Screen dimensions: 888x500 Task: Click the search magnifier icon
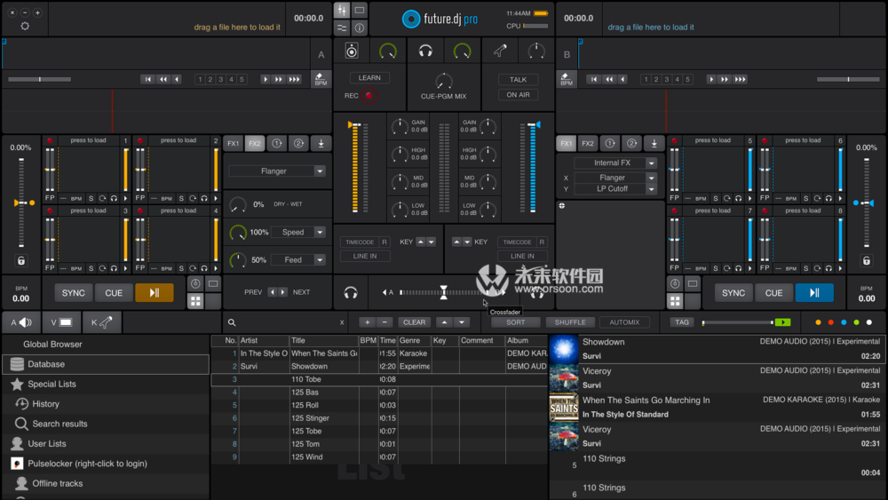point(232,322)
